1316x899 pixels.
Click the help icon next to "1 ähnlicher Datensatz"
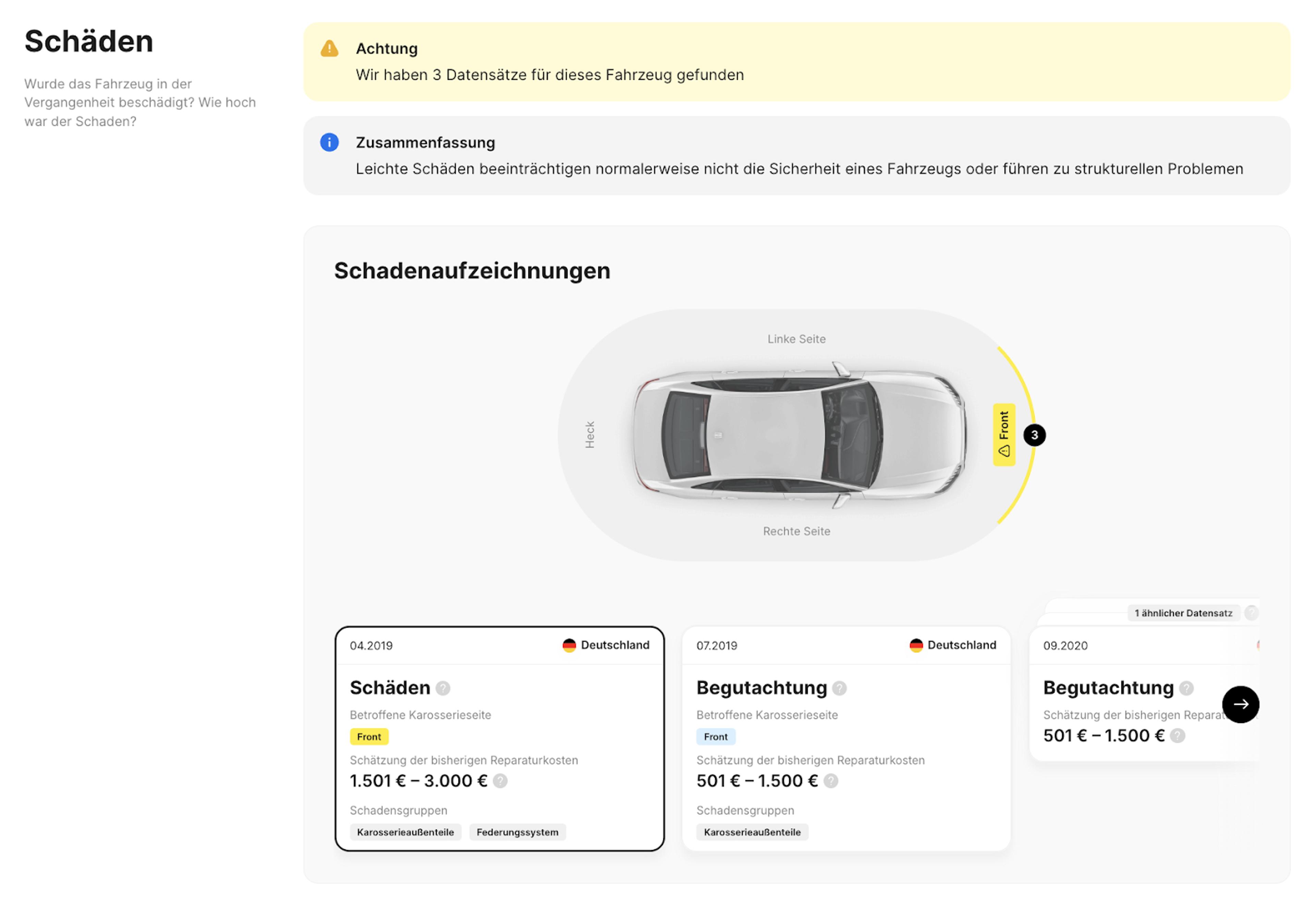pos(1253,613)
